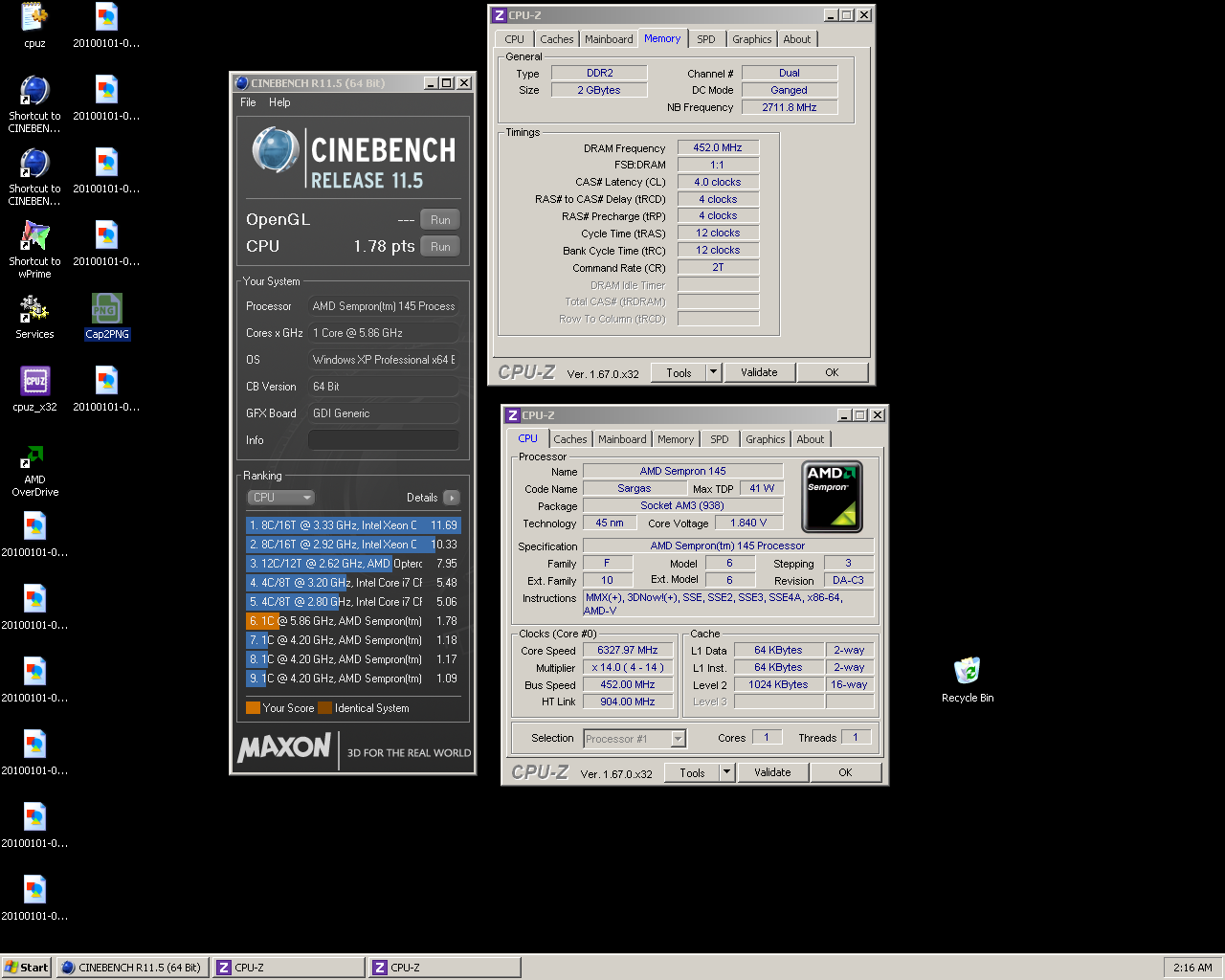Open Mainboard tab in lower CPU-Z window
1225x980 pixels.
(622, 439)
